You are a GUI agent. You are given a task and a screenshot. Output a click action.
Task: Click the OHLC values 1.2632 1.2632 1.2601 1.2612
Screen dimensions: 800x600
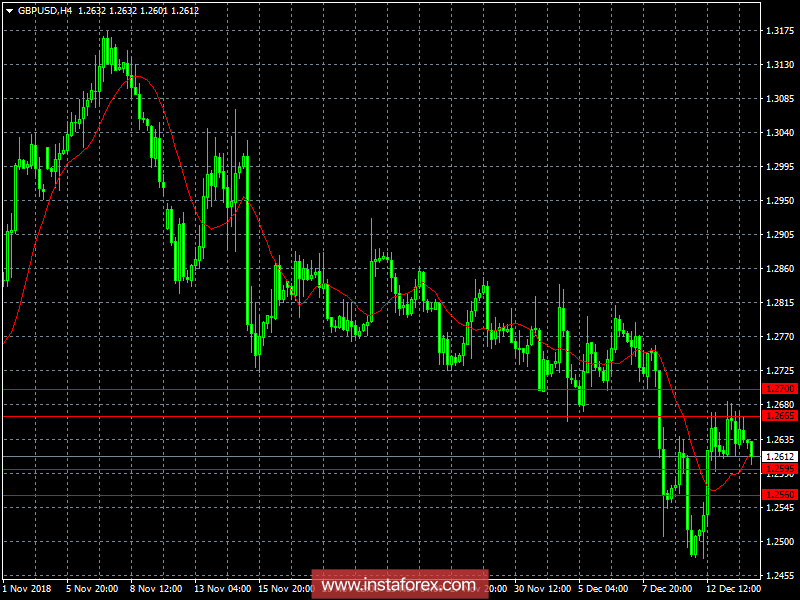pos(138,11)
